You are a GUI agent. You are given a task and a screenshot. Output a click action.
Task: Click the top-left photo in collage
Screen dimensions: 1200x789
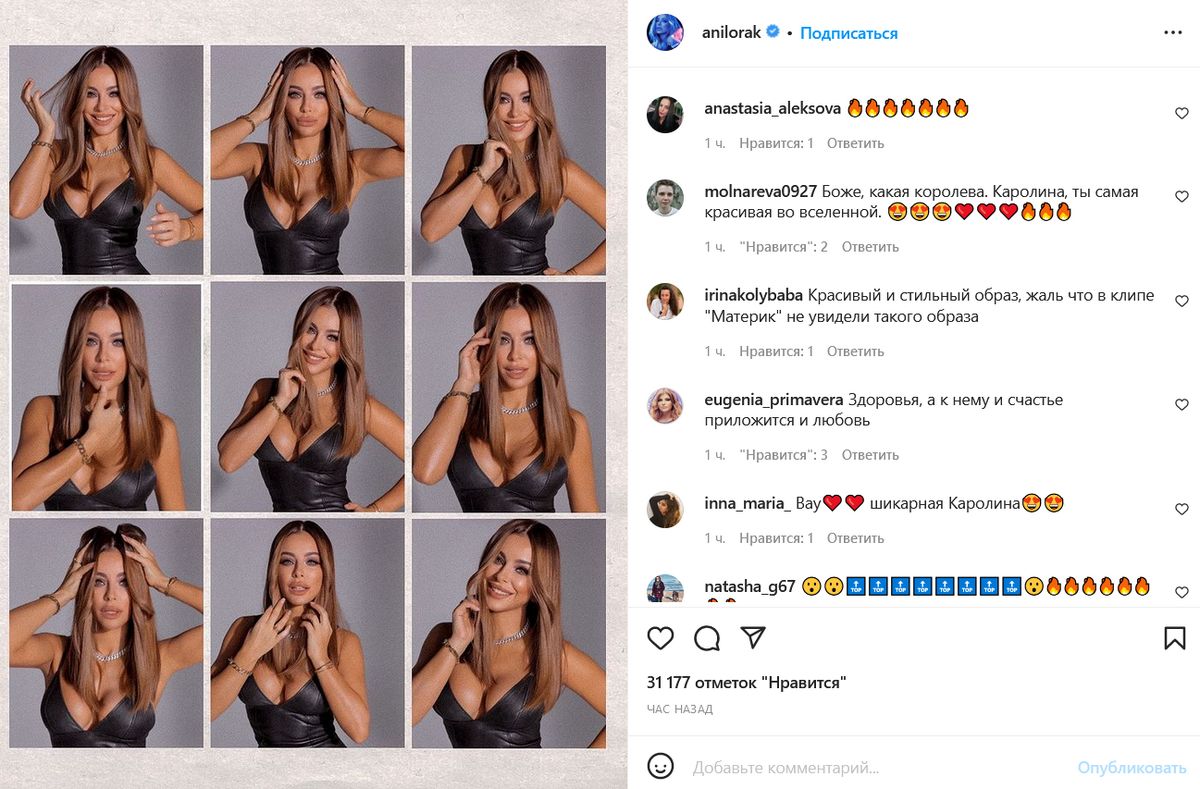click(105, 160)
